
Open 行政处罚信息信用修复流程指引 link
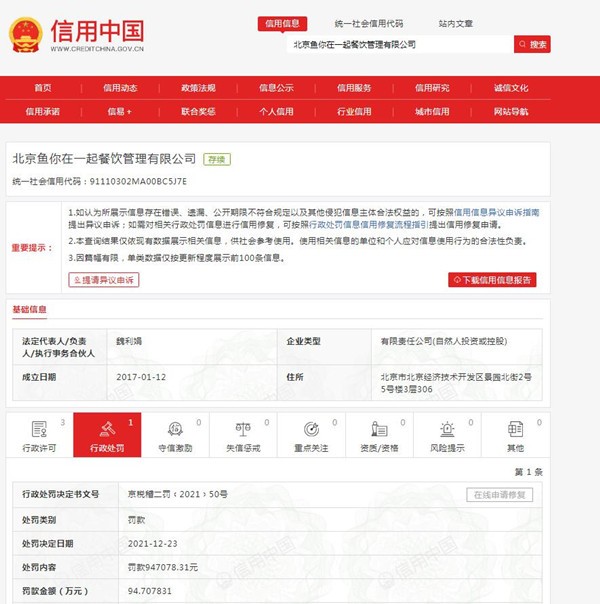coord(369,225)
